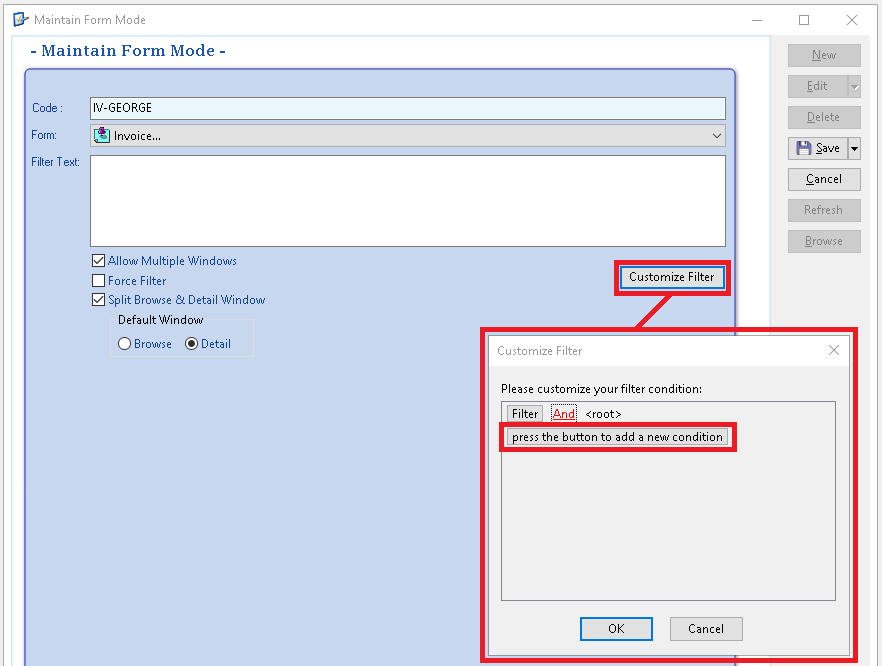Click inside the Filter Text box

(407, 200)
